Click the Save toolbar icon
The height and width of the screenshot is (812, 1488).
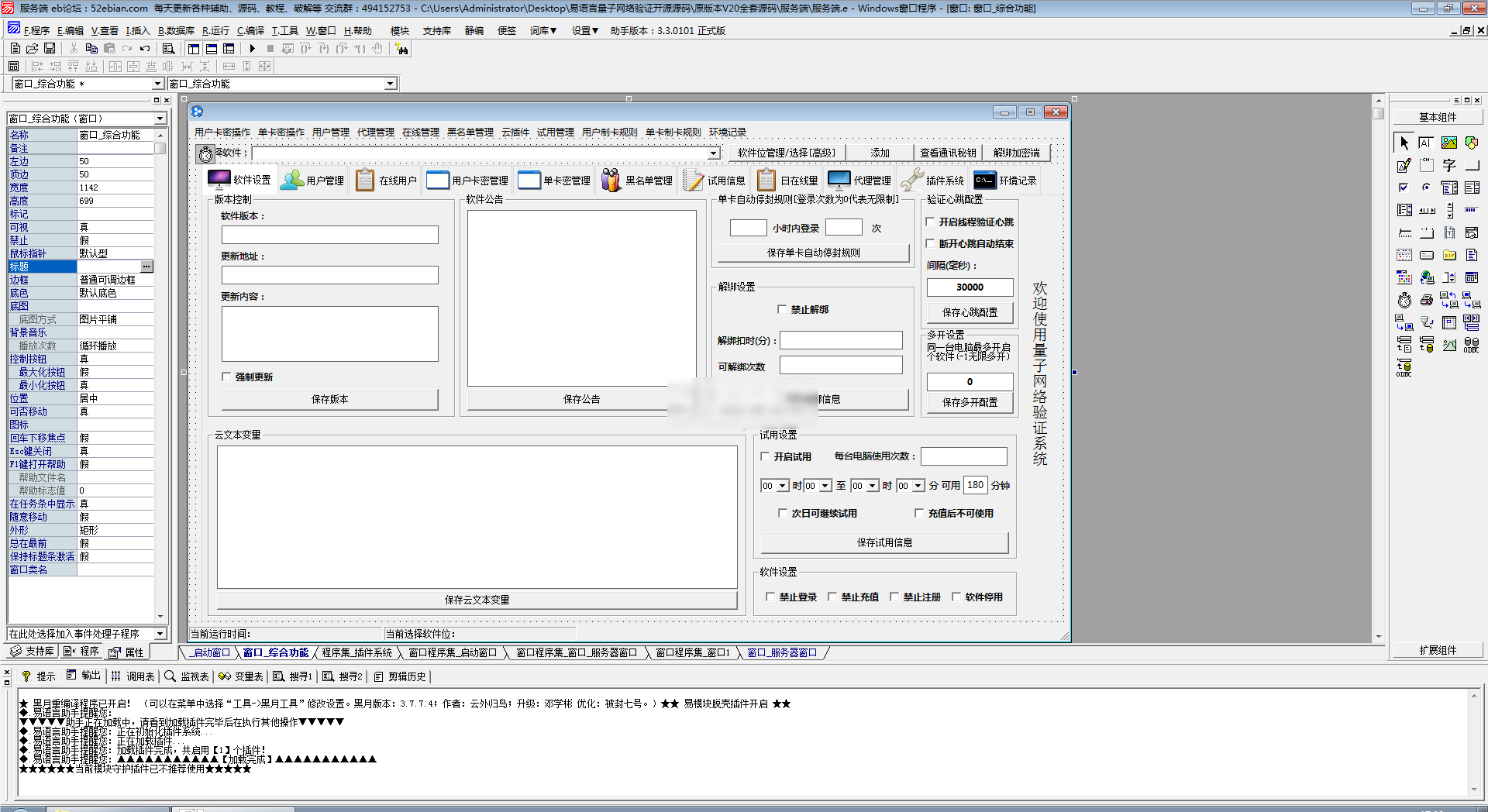50,48
